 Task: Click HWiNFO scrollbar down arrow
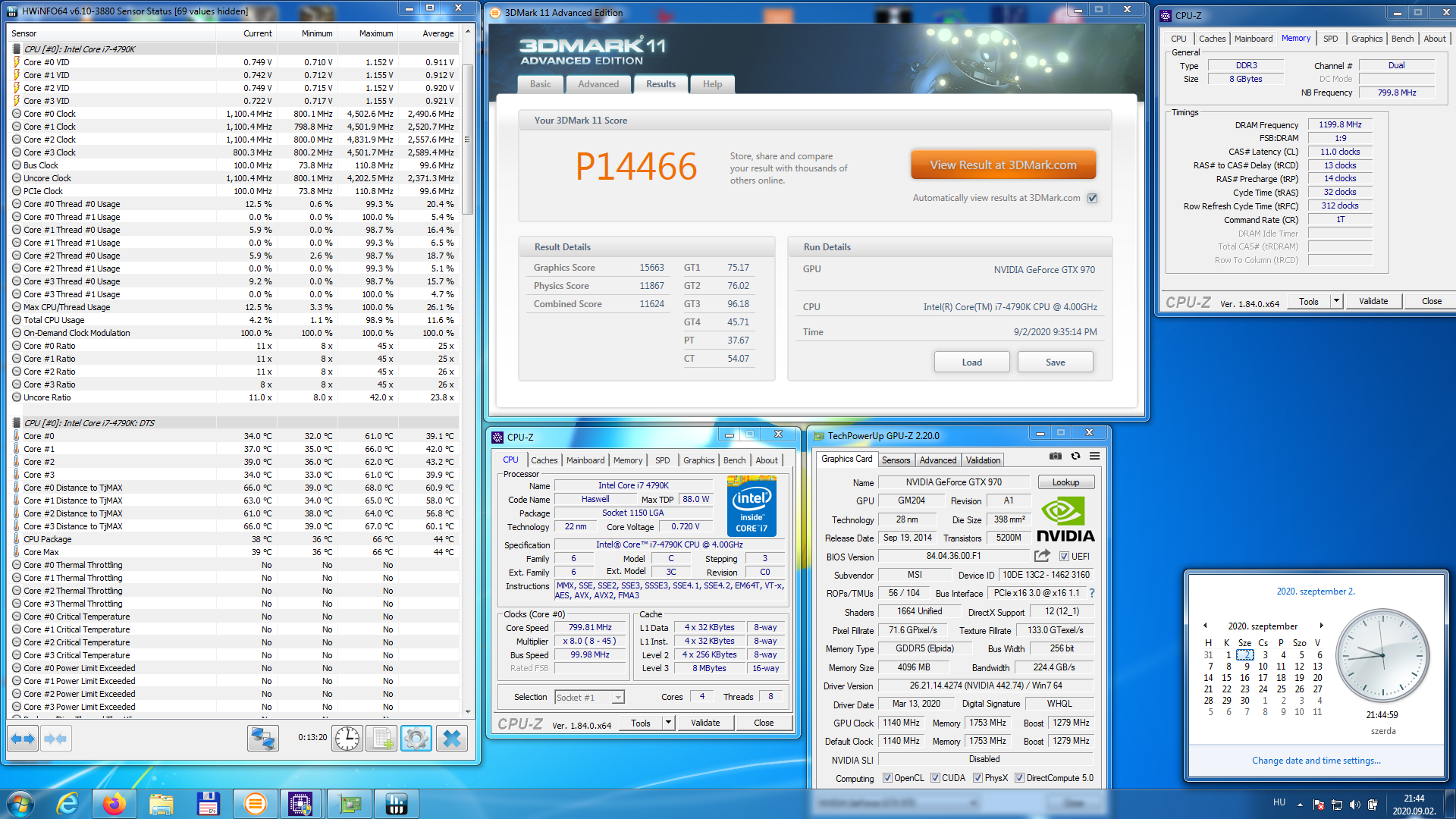pos(468,711)
